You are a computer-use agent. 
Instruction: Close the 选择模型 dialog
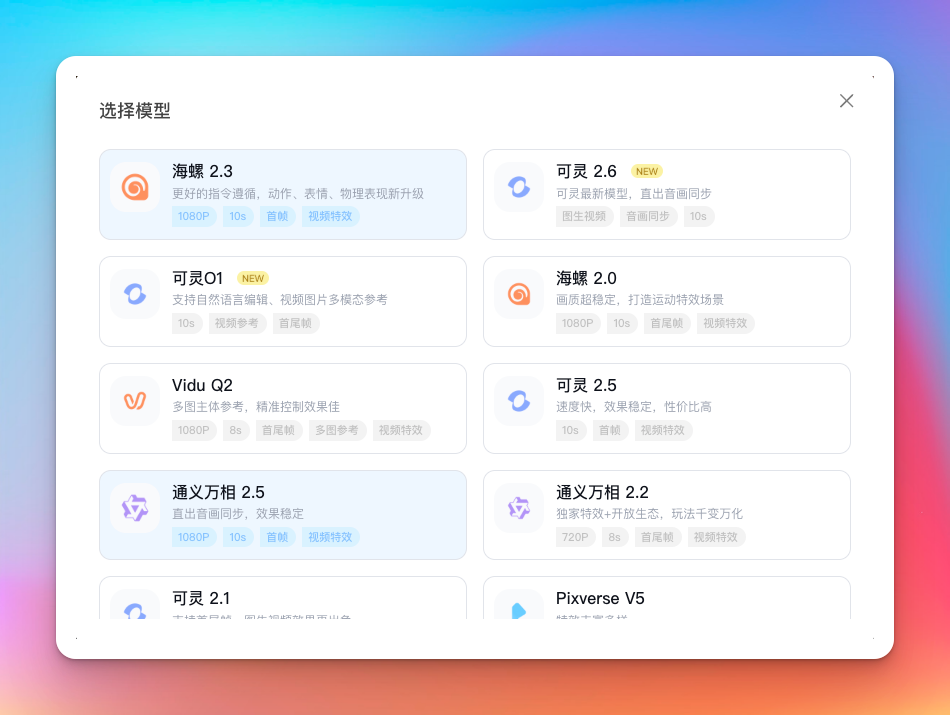(846, 101)
